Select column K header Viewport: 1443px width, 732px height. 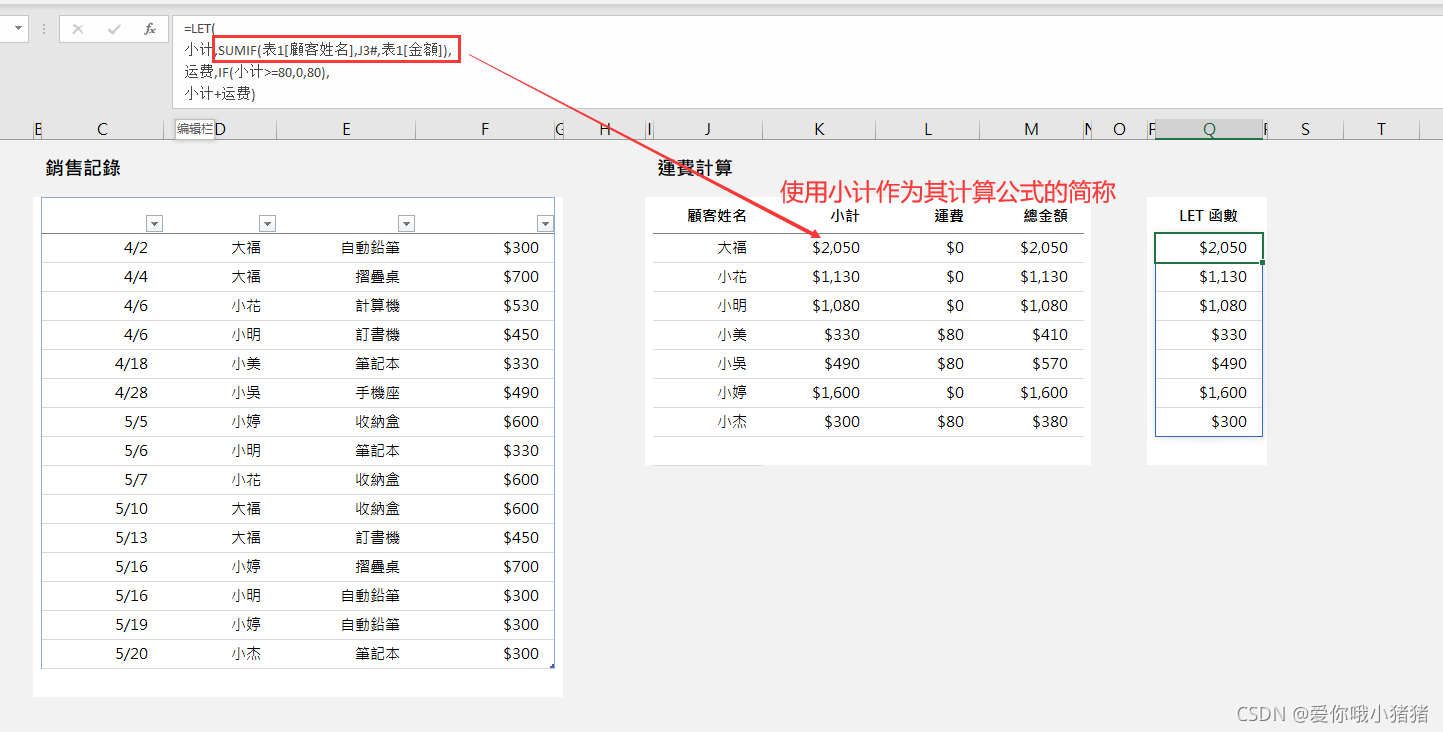819,129
